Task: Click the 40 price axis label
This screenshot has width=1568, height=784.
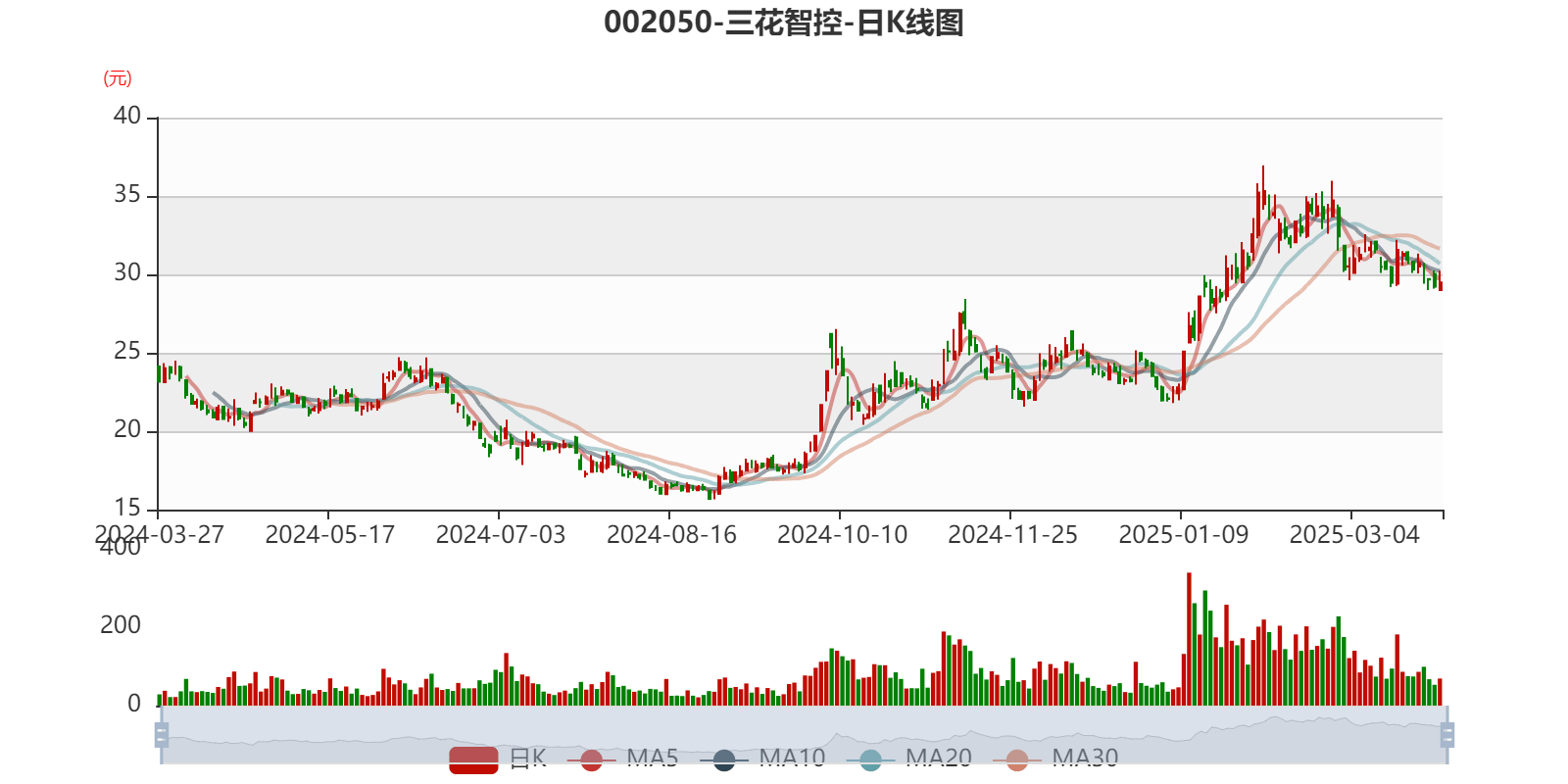Action: (127, 116)
